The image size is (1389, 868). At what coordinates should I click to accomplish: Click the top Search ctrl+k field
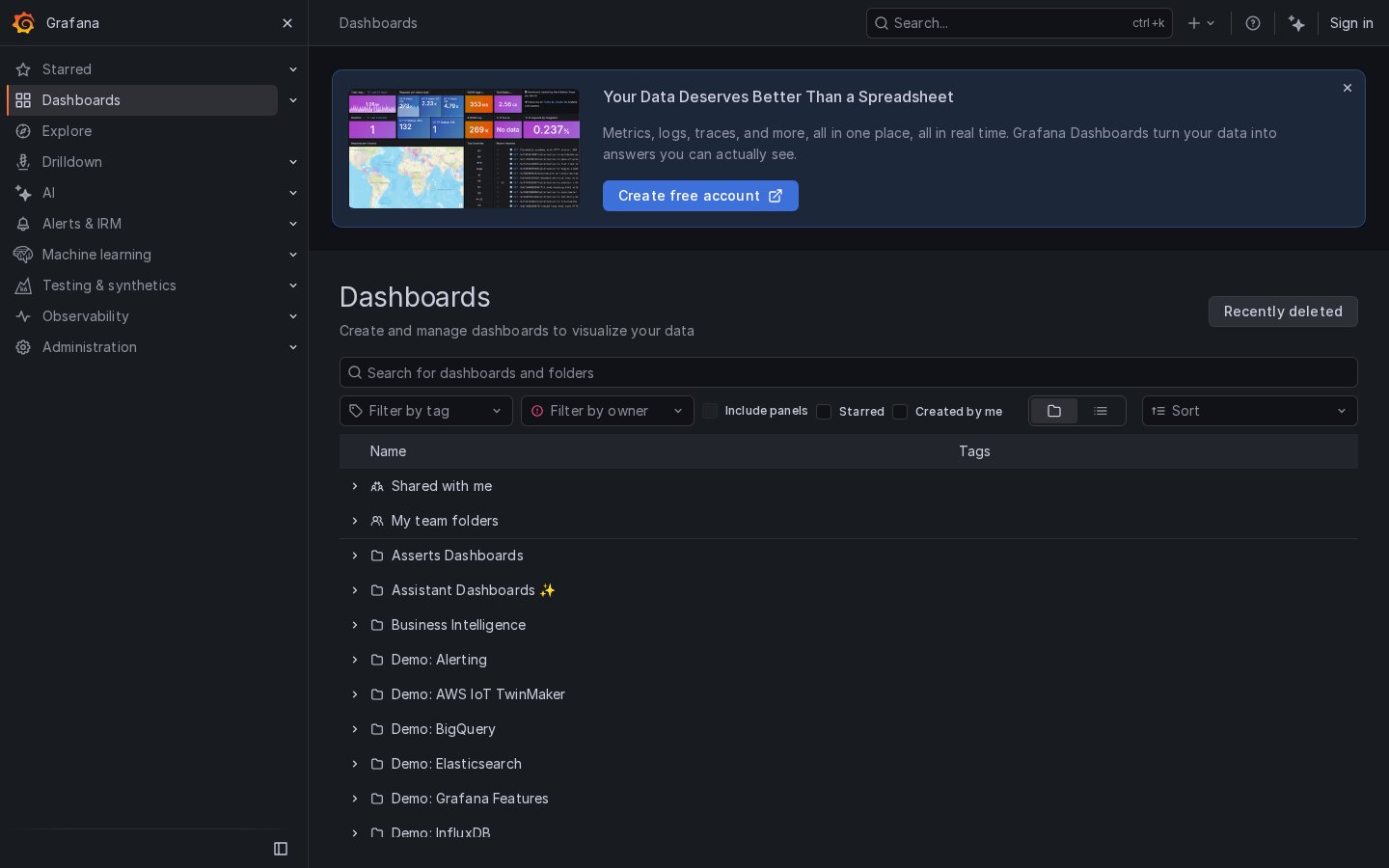1020,23
